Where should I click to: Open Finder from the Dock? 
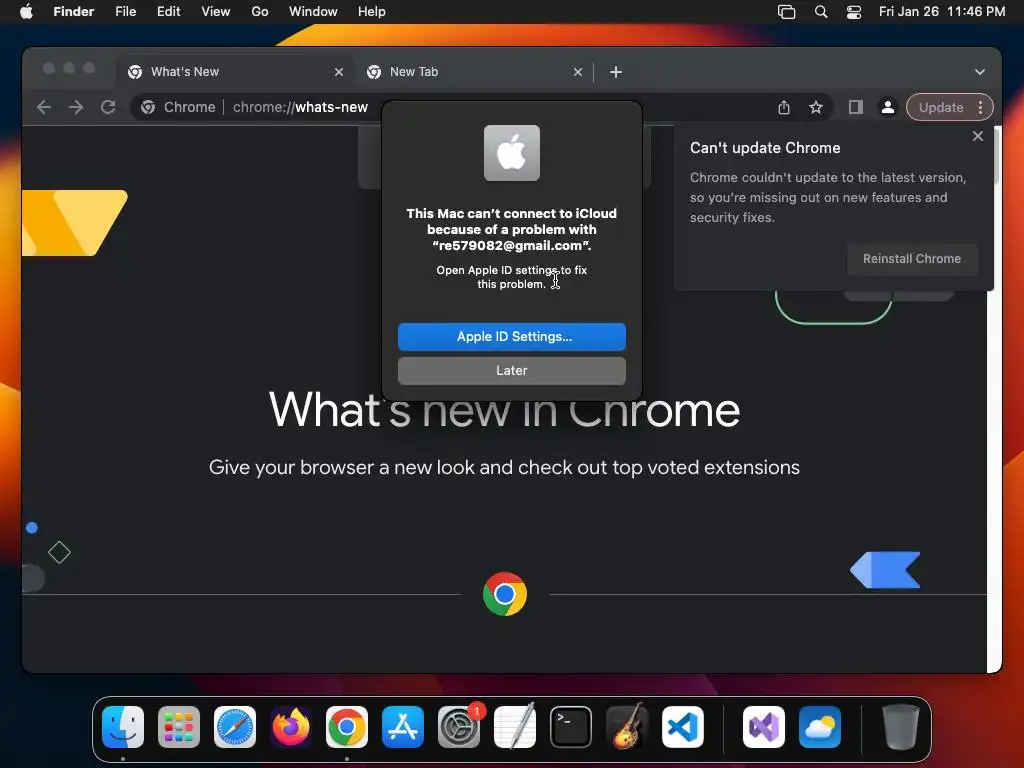(x=123, y=727)
